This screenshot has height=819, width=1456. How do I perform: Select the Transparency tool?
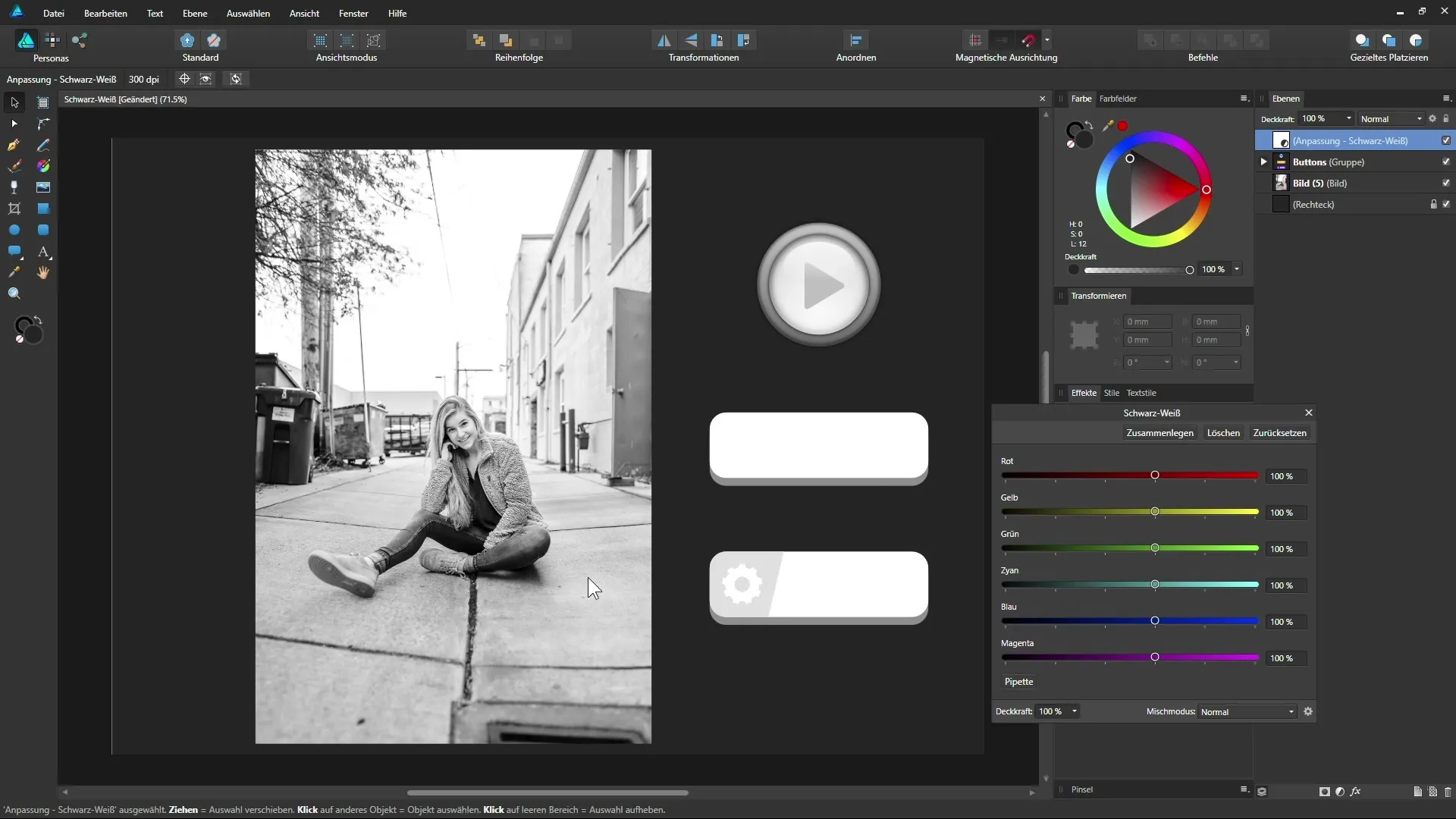[14, 187]
